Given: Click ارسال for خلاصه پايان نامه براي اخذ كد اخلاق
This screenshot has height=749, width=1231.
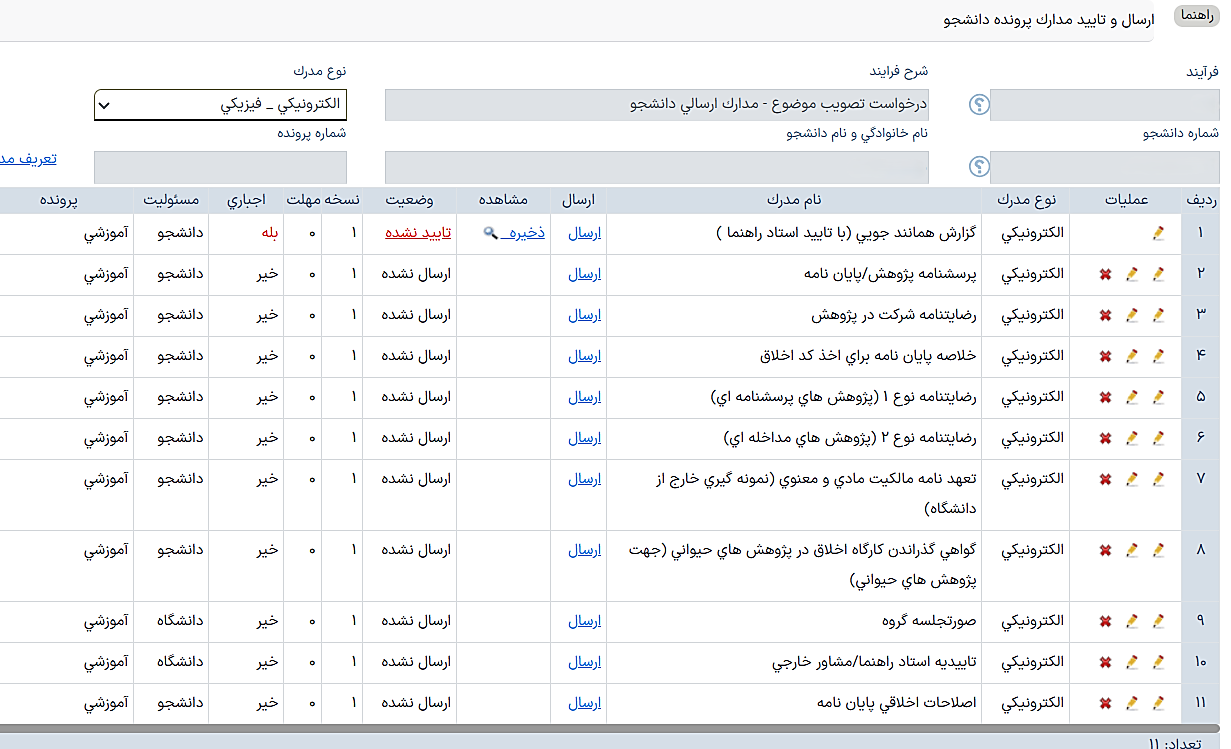Looking at the screenshot, I should click(x=585, y=356).
